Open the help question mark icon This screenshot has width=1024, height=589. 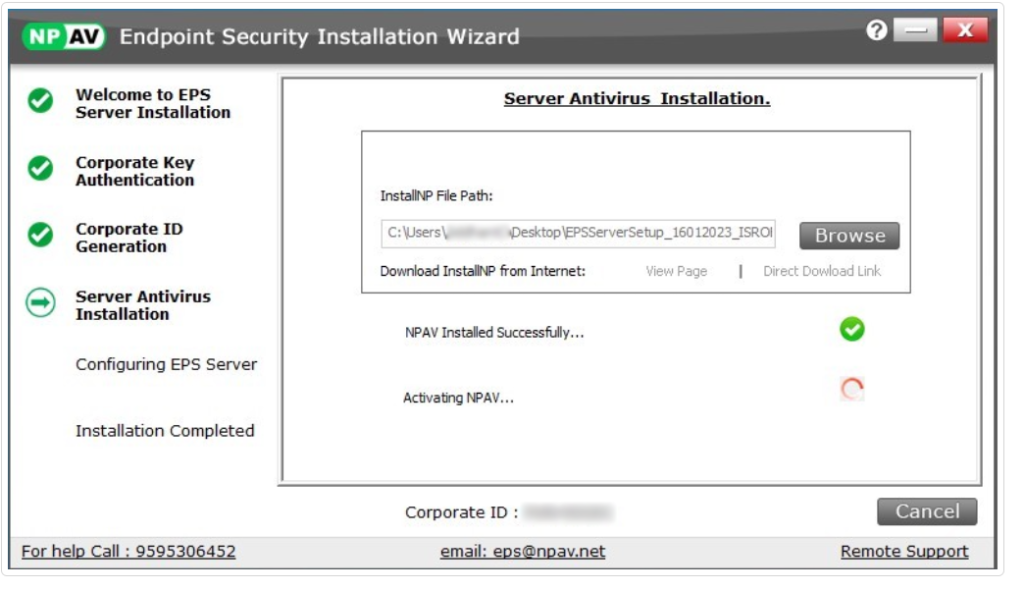tap(877, 31)
